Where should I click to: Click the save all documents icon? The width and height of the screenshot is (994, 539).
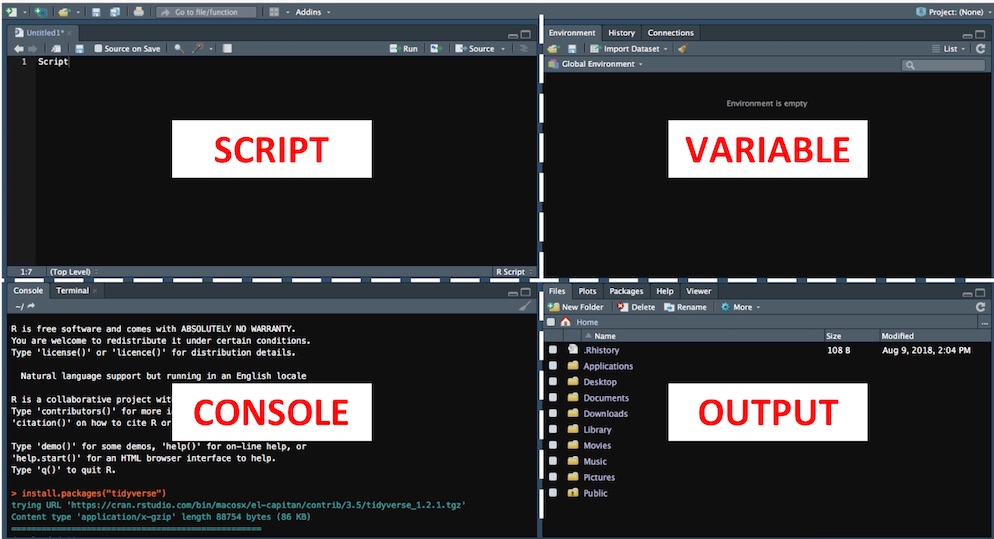coord(115,12)
